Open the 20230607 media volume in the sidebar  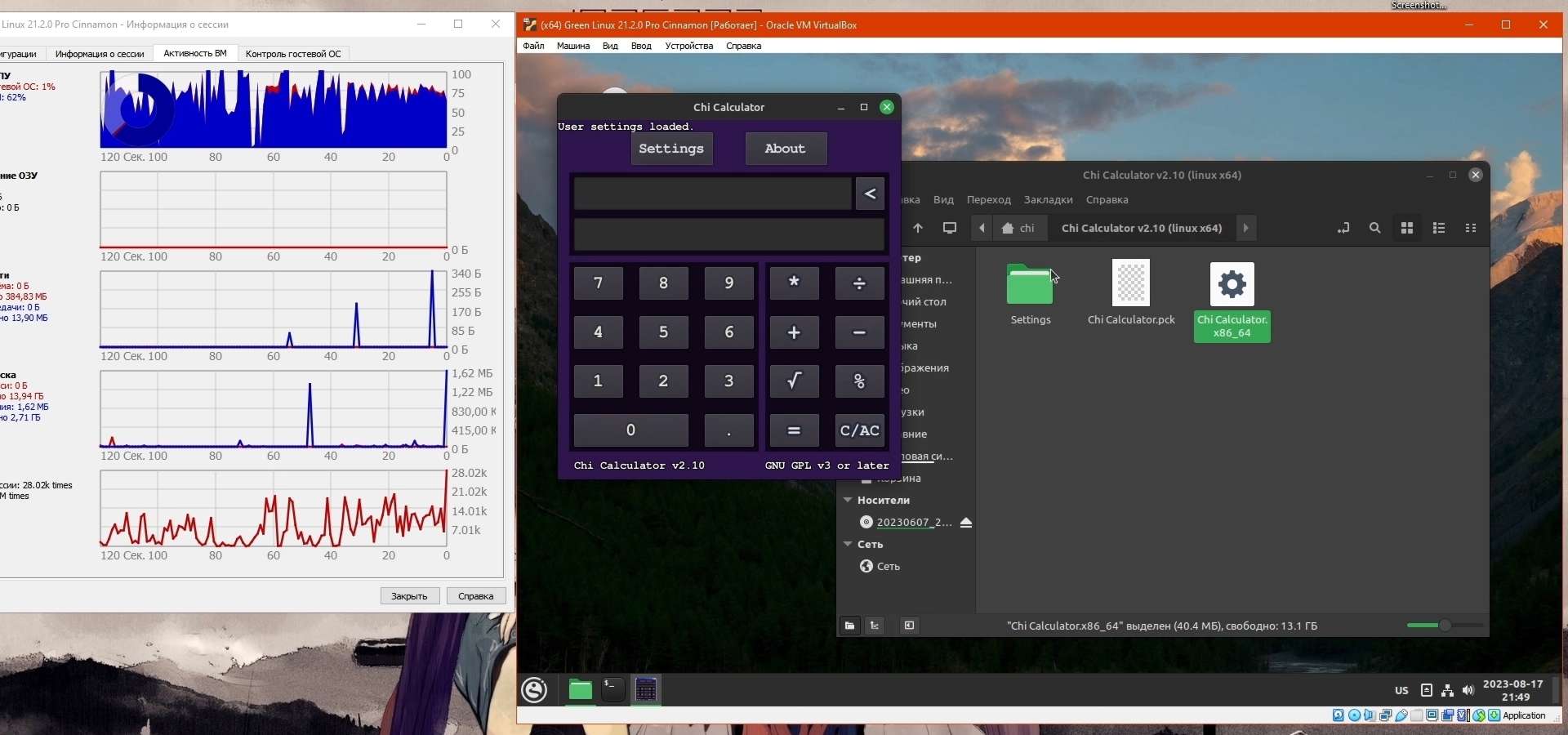pos(906,523)
